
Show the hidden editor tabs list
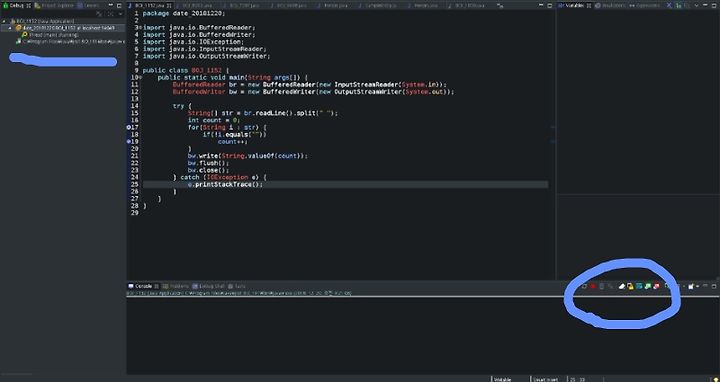[501, 6]
